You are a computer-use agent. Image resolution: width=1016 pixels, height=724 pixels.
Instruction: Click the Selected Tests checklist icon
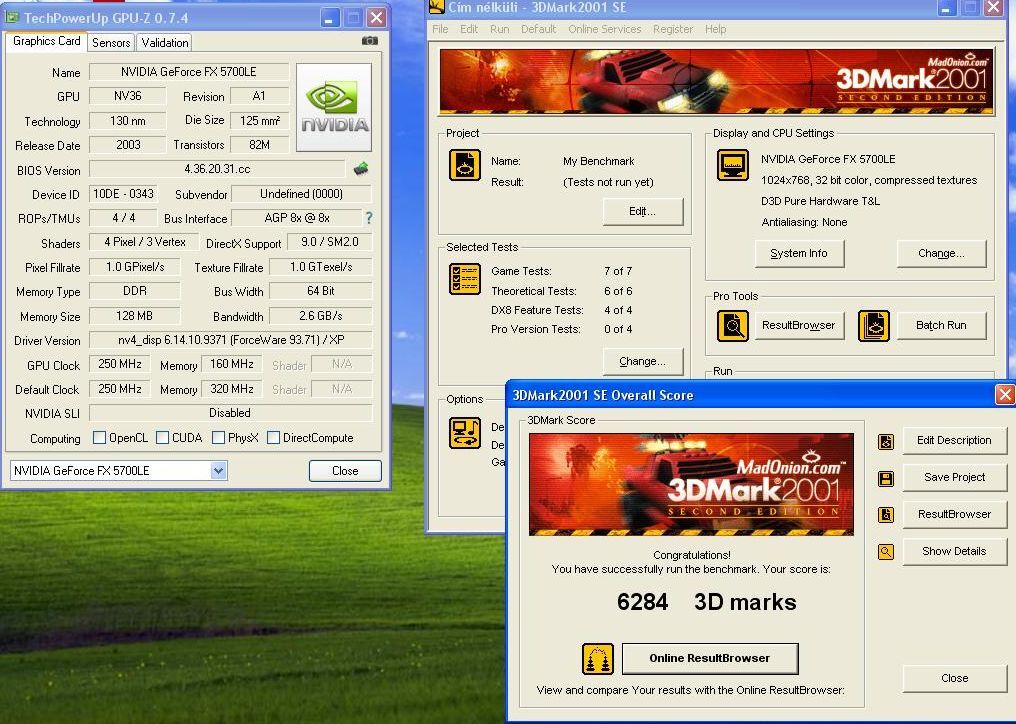[465, 279]
